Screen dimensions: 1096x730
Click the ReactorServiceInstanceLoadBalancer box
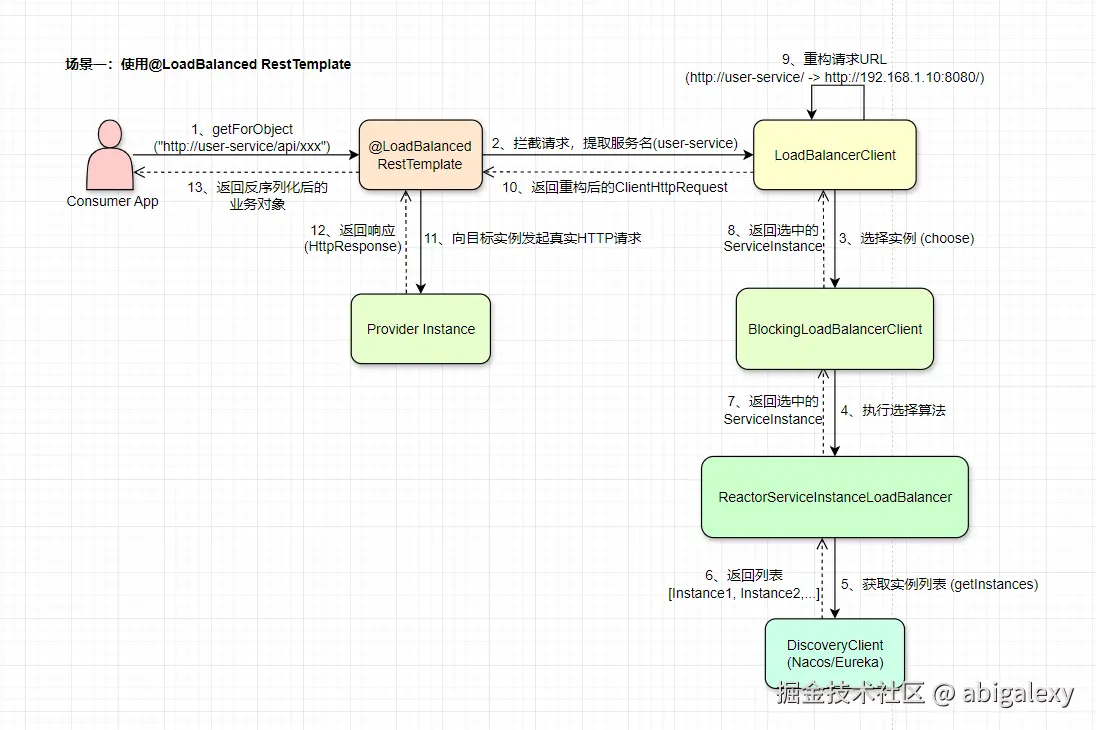coord(834,496)
